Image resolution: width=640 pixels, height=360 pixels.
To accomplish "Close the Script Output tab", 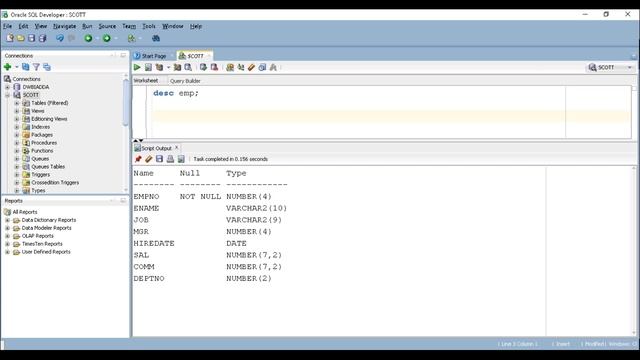I will click(177, 148).
